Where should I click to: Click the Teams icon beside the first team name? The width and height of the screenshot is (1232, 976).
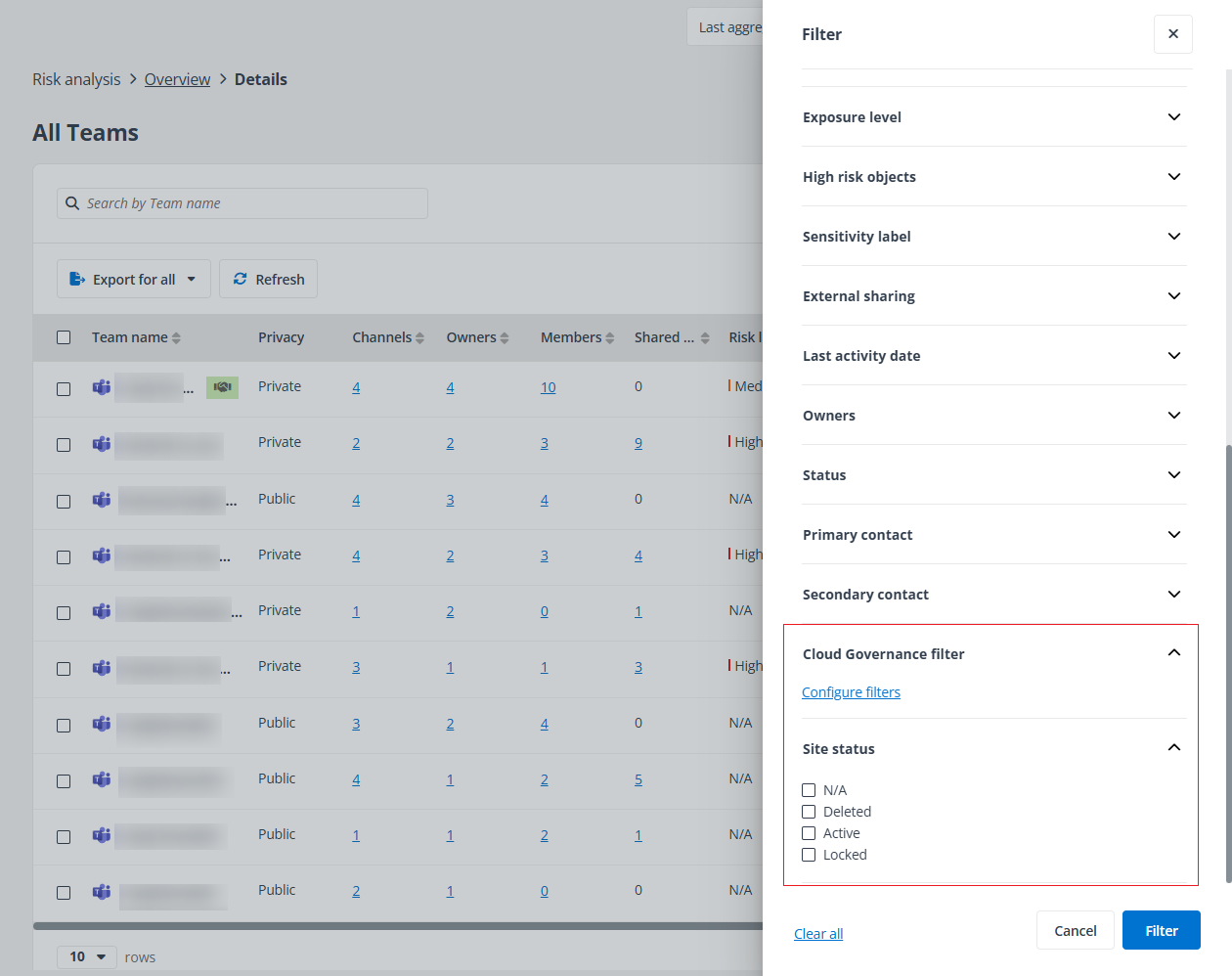click(101, 387)
